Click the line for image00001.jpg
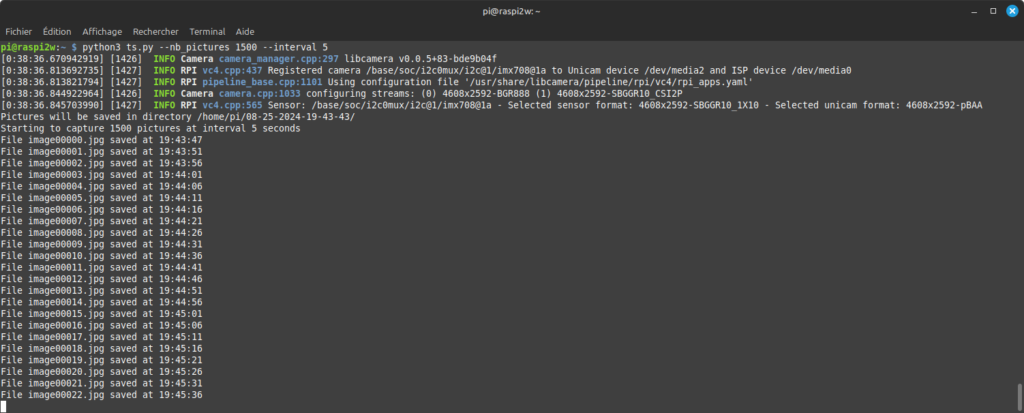Image resolution: width=1024 pixels, height=413 pixels. click(101, 152)
